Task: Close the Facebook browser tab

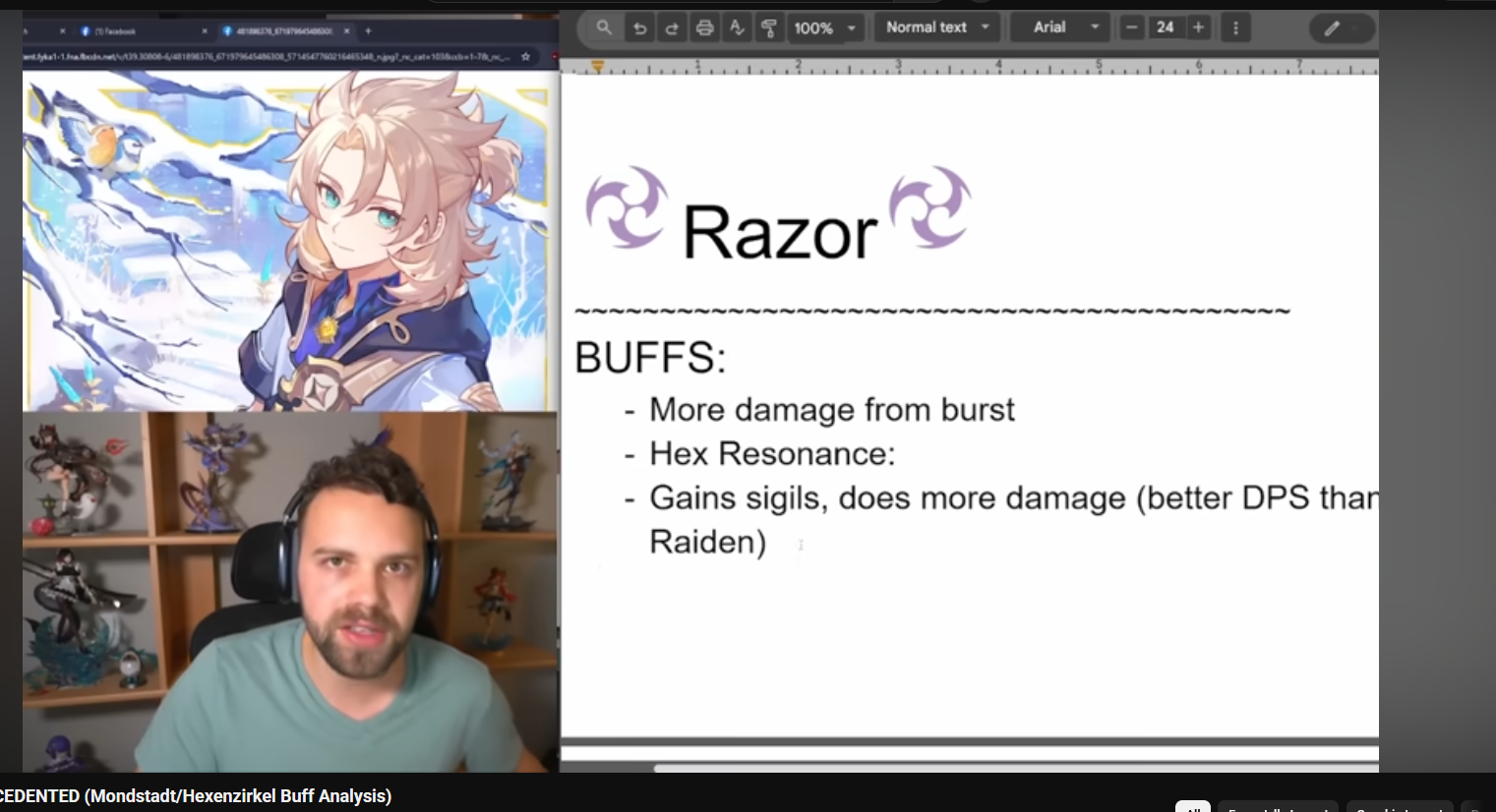Action: [205, 31]
